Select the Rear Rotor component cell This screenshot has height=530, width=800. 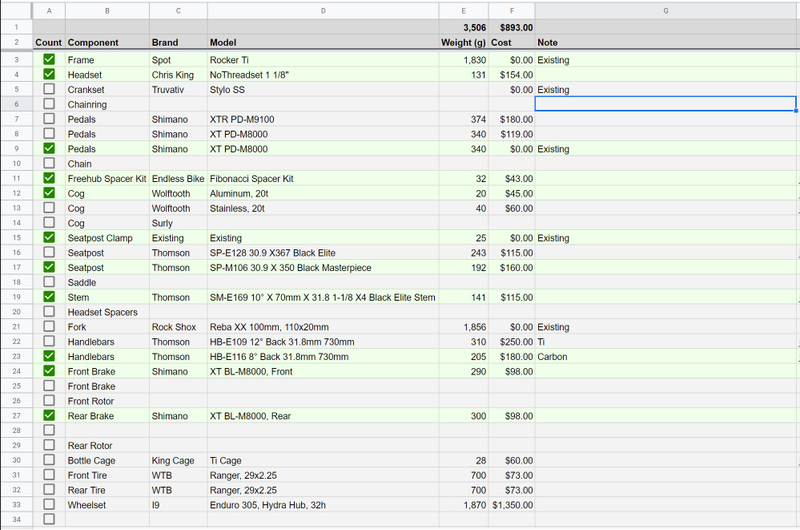(107, 445)
